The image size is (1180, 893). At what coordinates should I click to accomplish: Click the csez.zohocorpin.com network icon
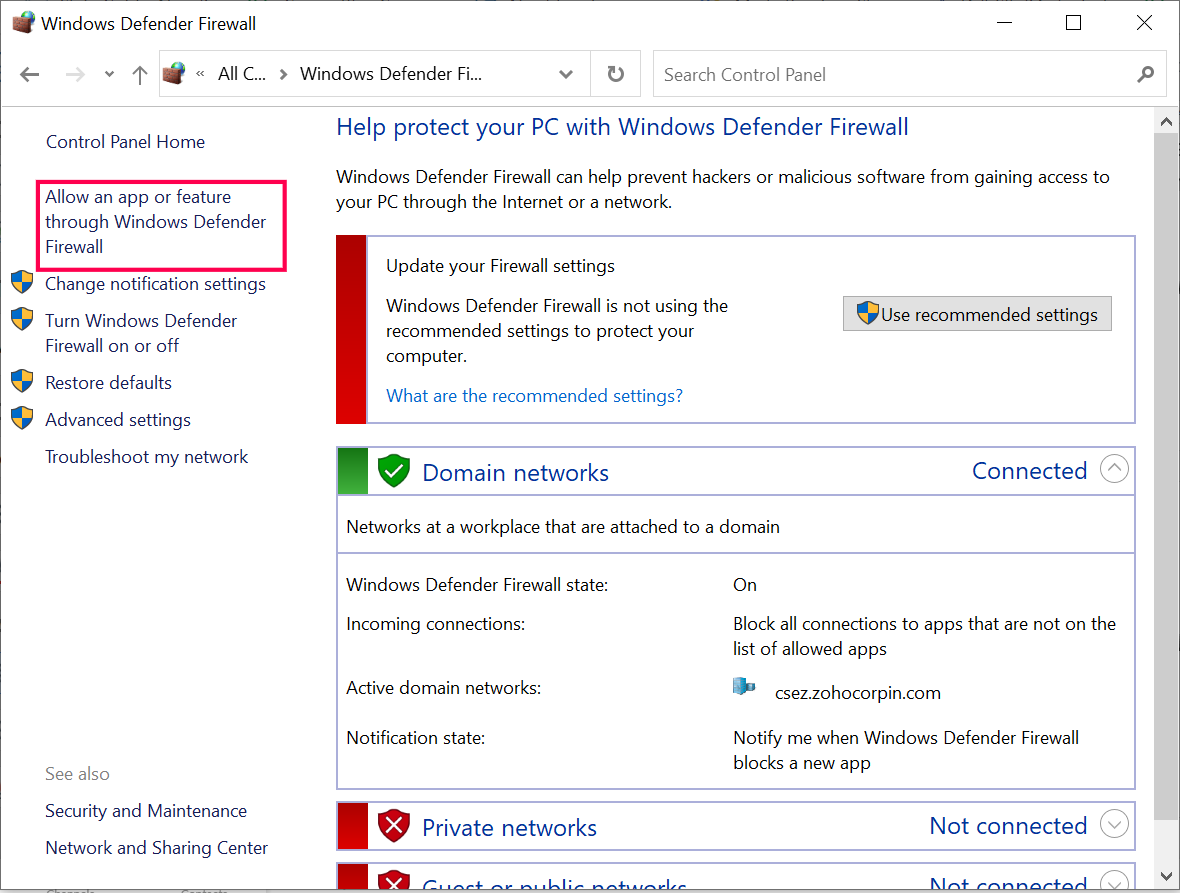pyautogui.click(x=744, y=686)
